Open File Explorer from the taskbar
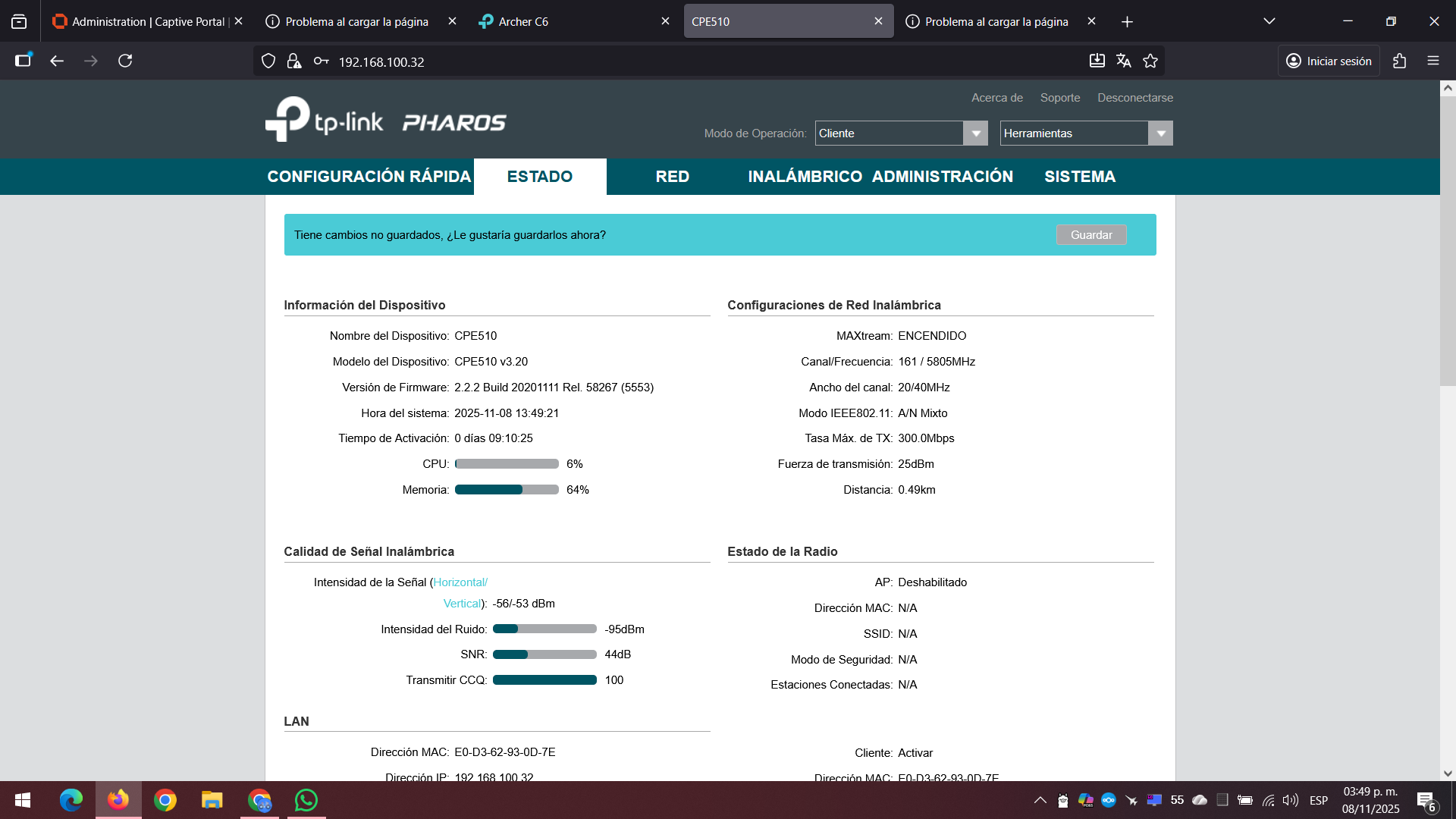Image resolution: width=1456 pixels, height=819 pixels. 212,800
